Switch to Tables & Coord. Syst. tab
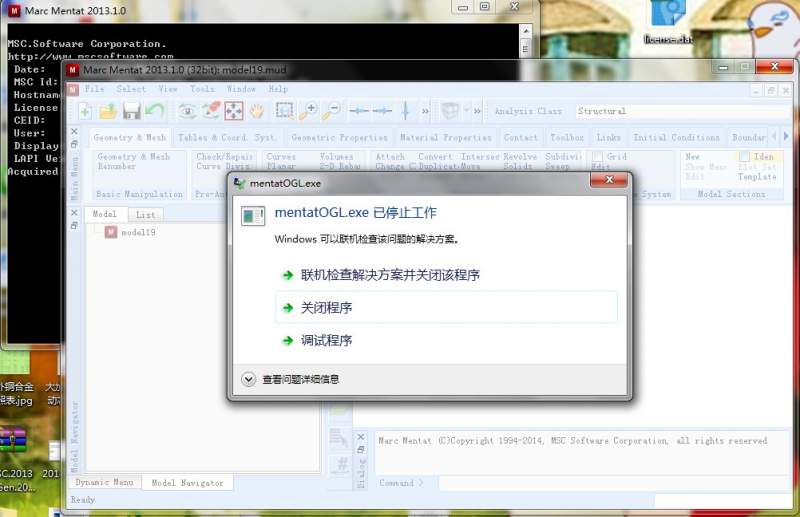 (227, 137)
